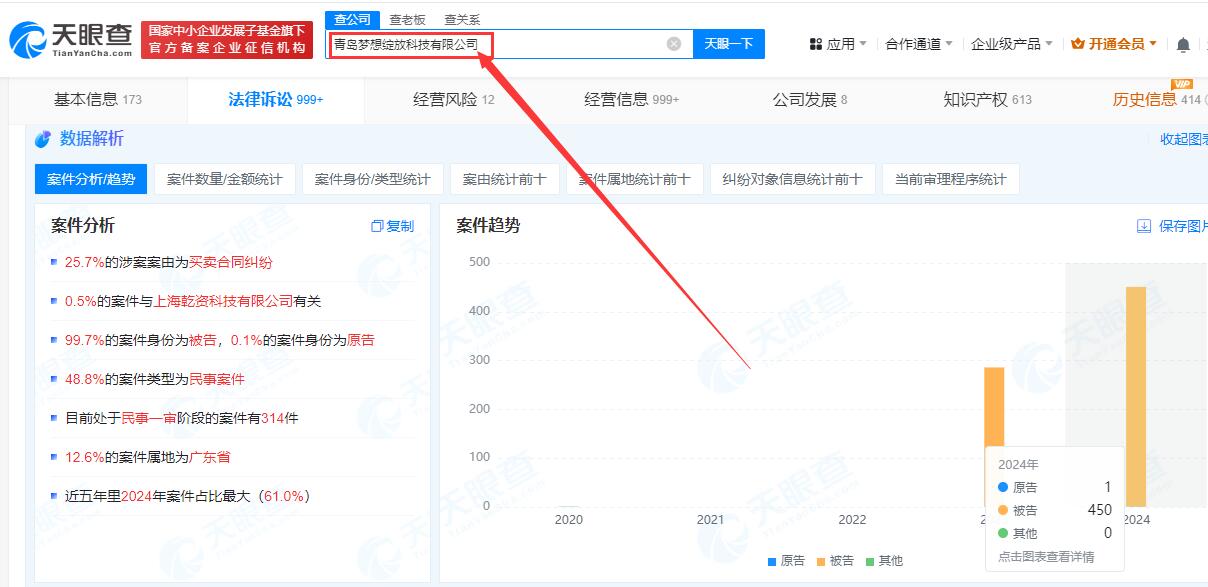Click the 开通会员 crown icon
This screenshot has width=1208, height=587.
point(1077,44)
